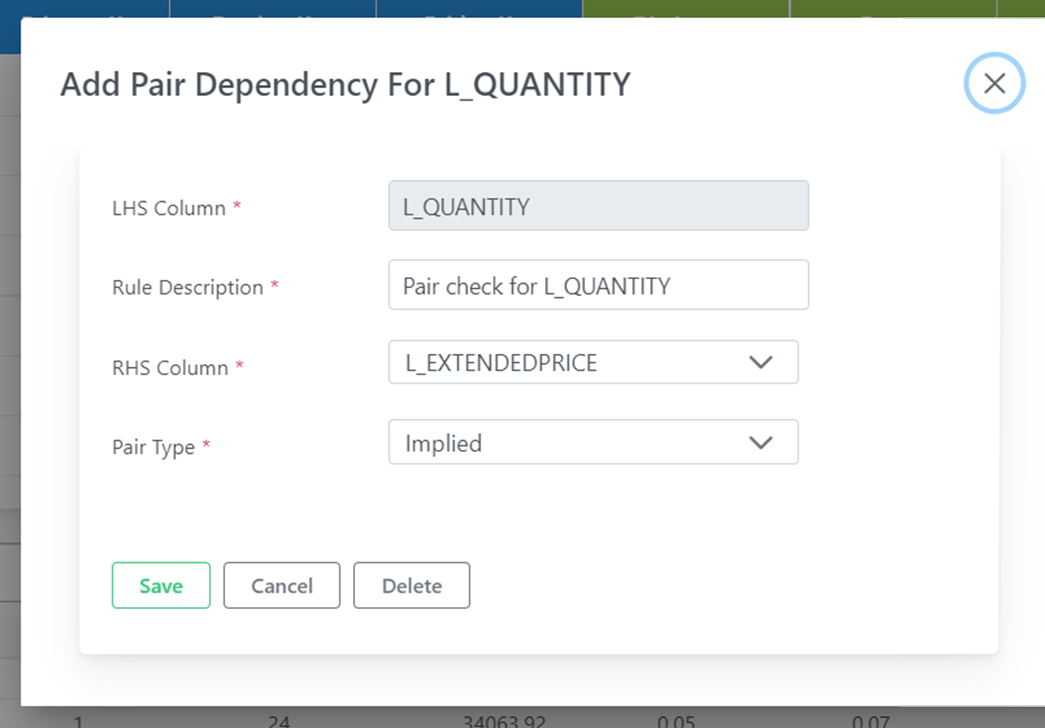
Task: Save the pair dependency rule
Action: click(x=161, y=586)
